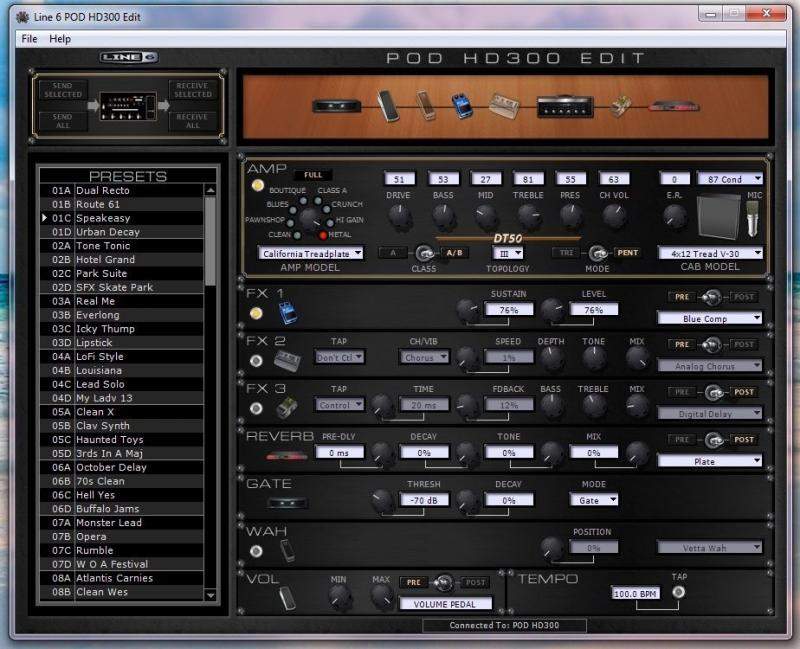Screen dimensions: 800x649
Task: Click the speaker cabinet image
Action: (714, 218)
